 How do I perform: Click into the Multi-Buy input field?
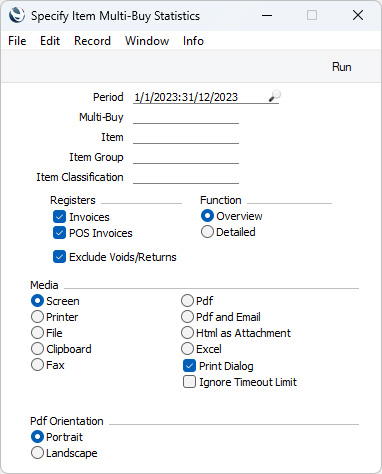[x=186, y=117]
